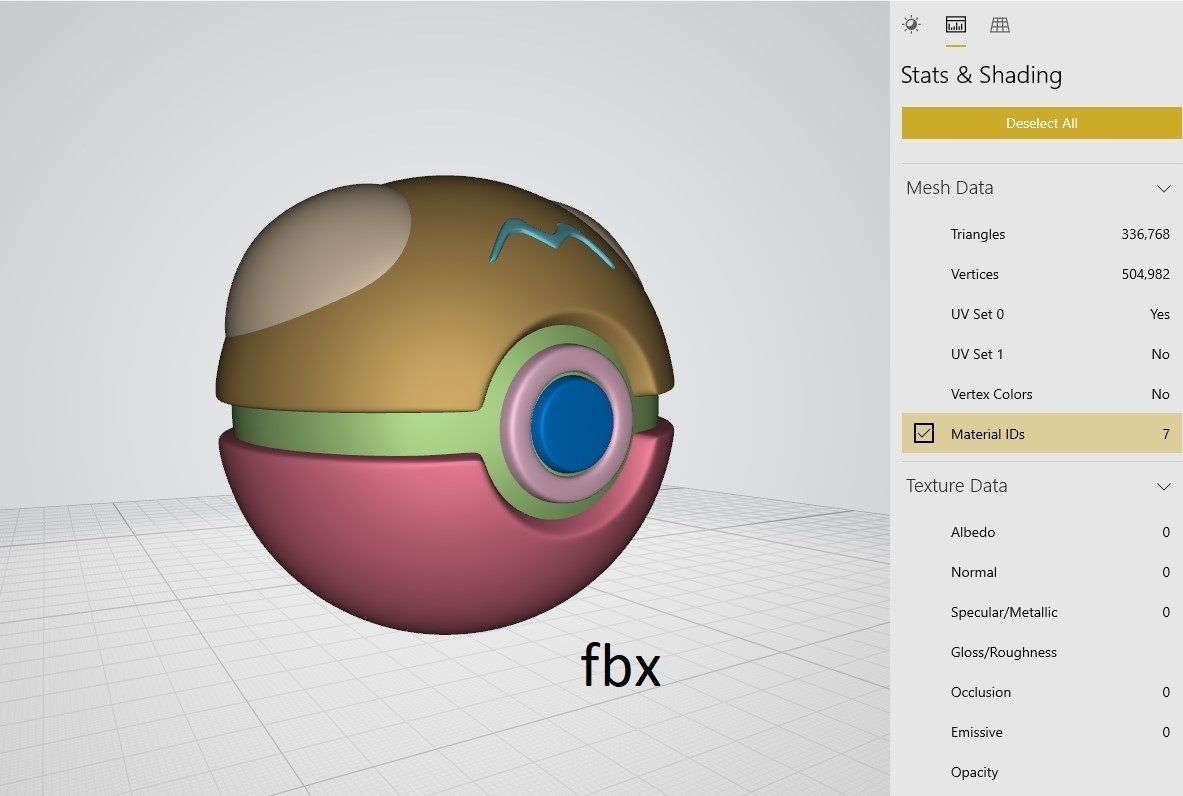Select the Opacity texture row
Image resolution: width=1183 pixels, height=796 pixels.
(1041, 772)
